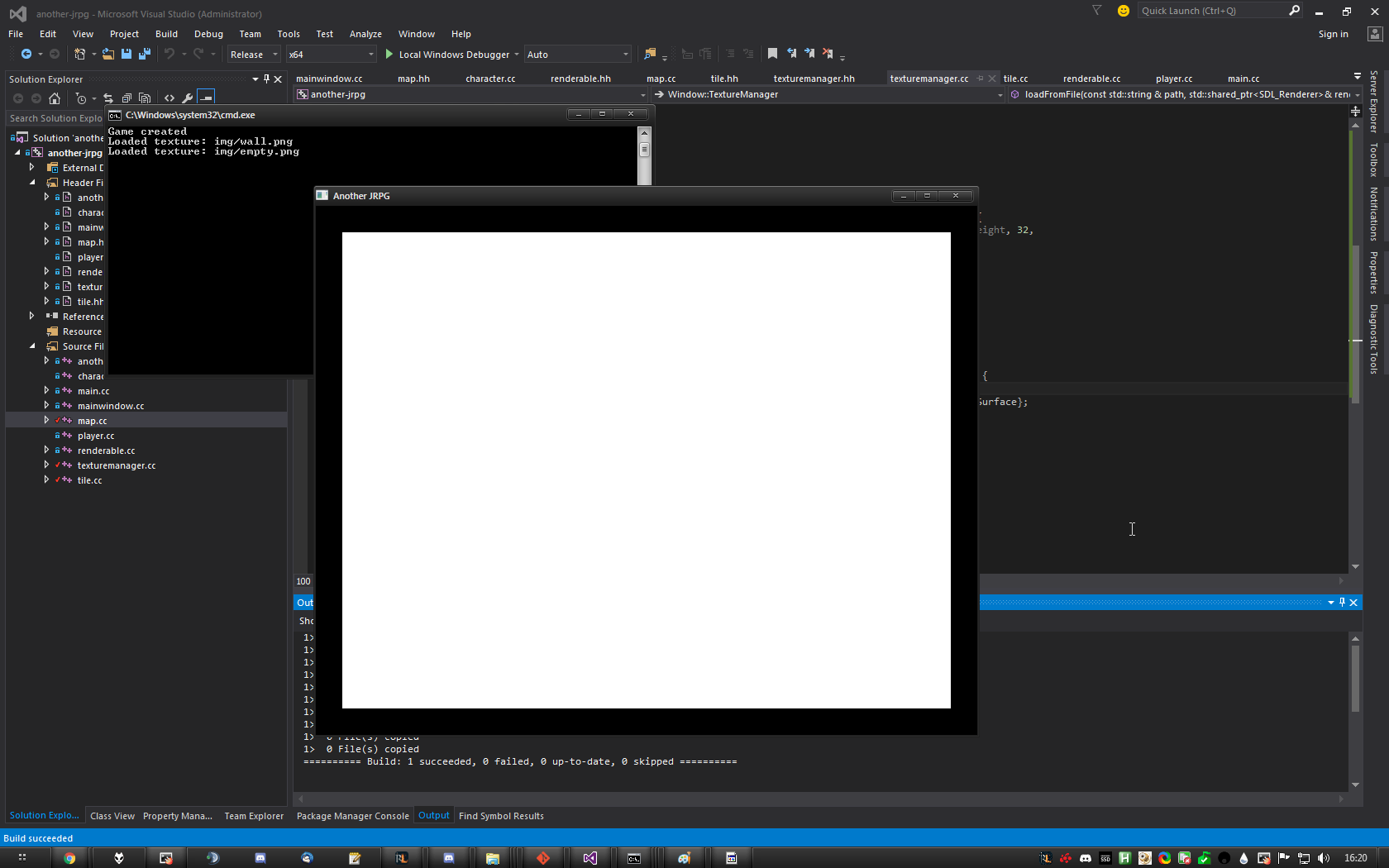Click the Find in Files toolbar icon
The image size is (1389, 868).
pyautogui.click(x=650, y=54)
